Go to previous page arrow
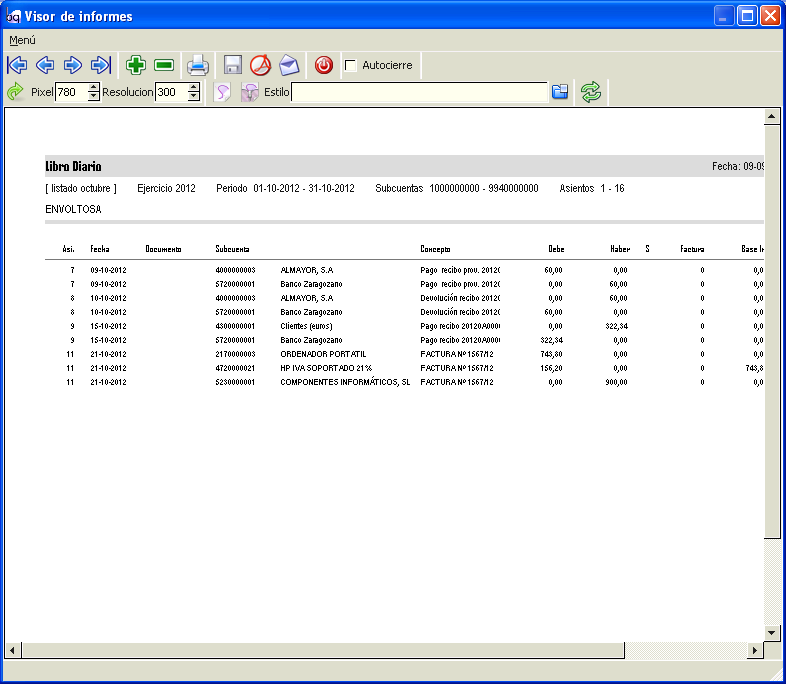This screenshot has width=786, height=684. (45, 65)
